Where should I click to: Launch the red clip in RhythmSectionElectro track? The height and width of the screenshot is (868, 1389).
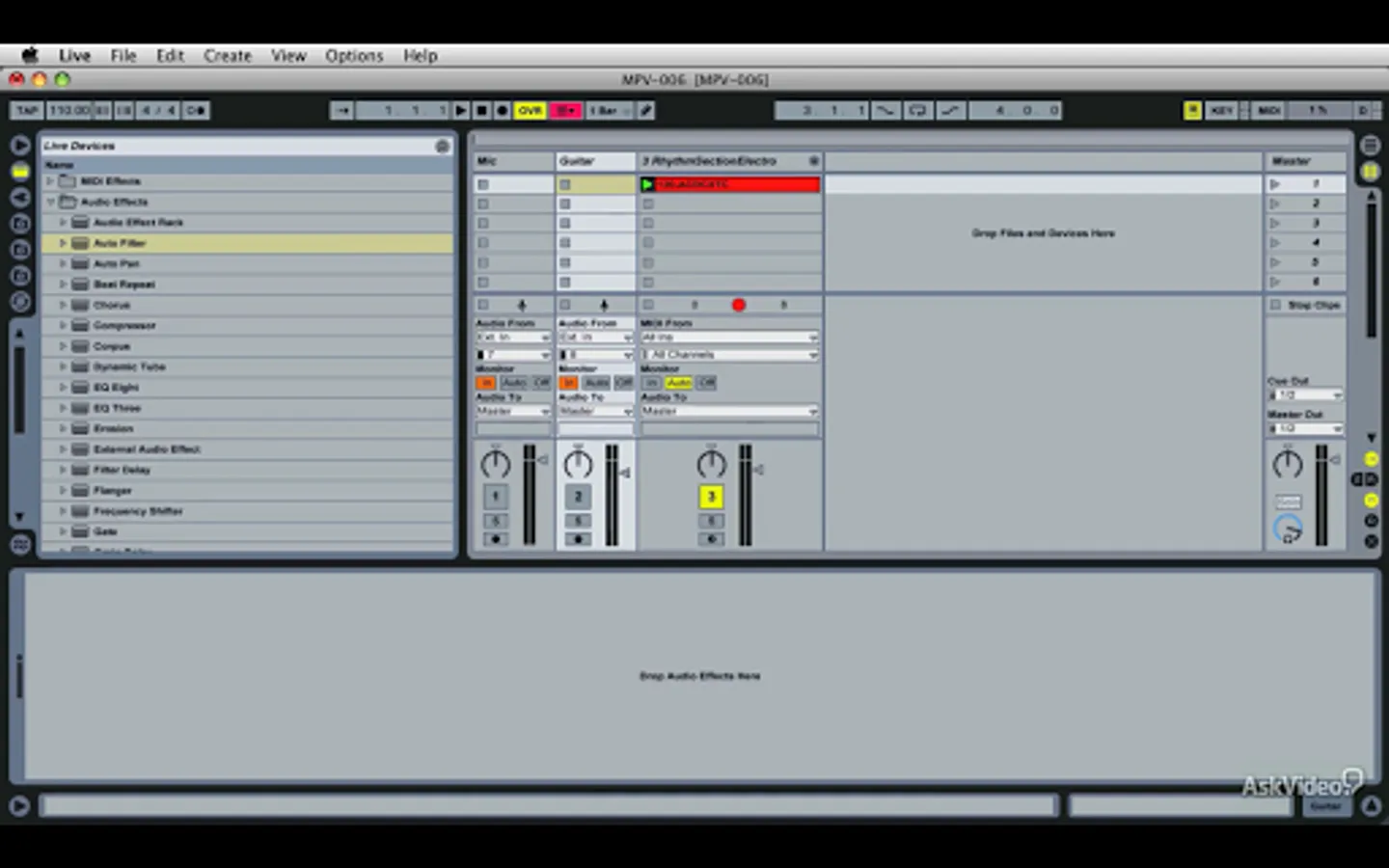click(x=648, y=184)
